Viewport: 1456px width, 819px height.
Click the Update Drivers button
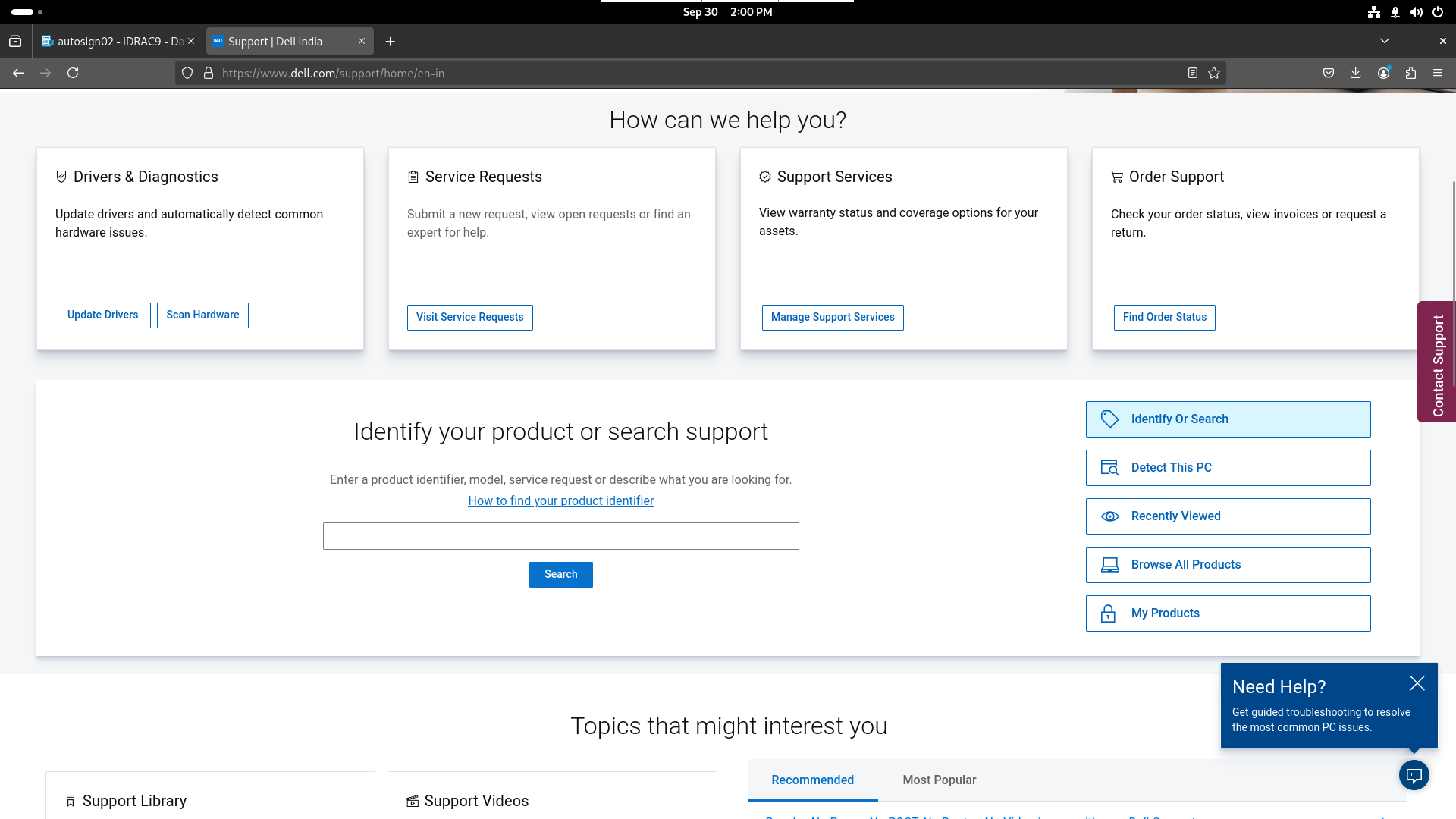point(102,315)
